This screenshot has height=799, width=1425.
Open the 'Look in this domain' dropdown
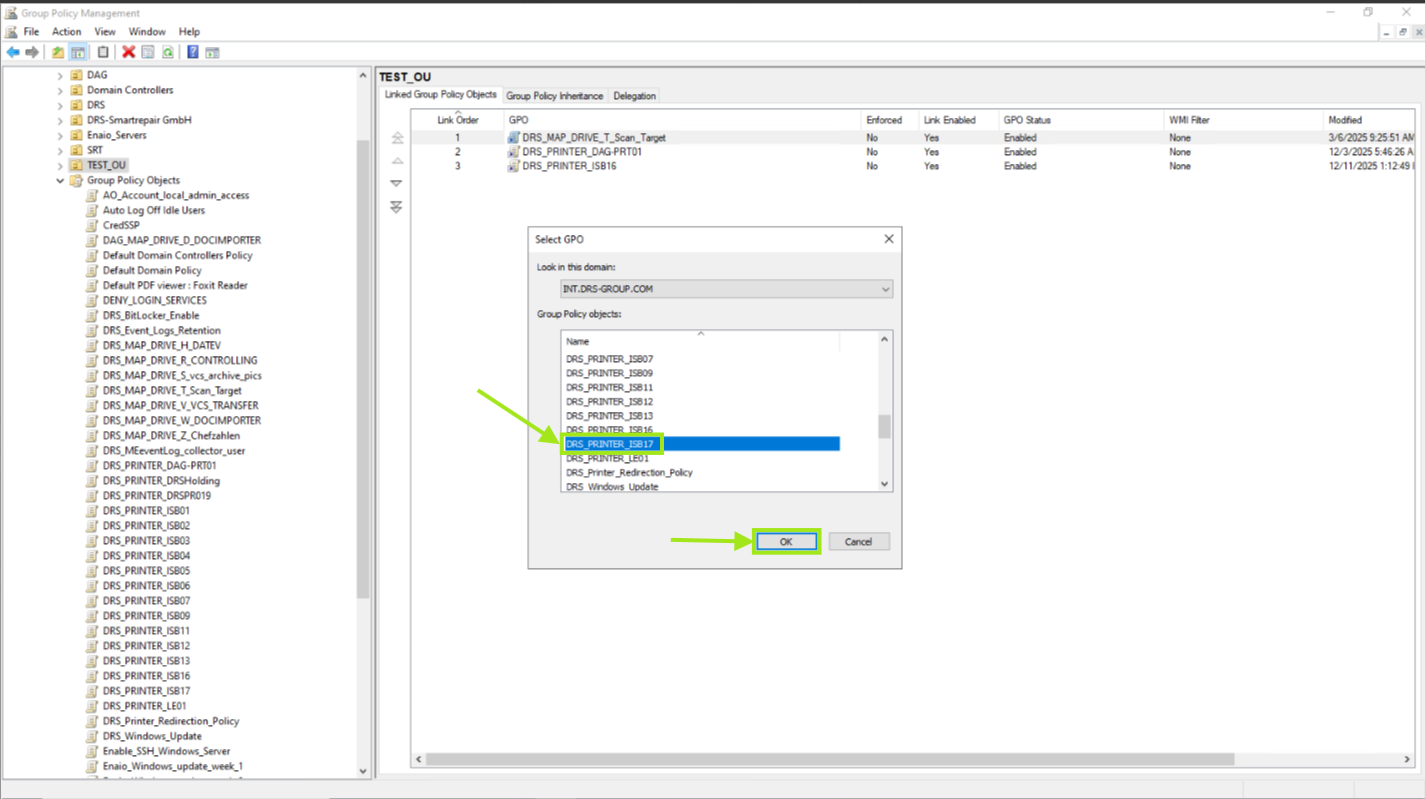(x=885, y=289)
